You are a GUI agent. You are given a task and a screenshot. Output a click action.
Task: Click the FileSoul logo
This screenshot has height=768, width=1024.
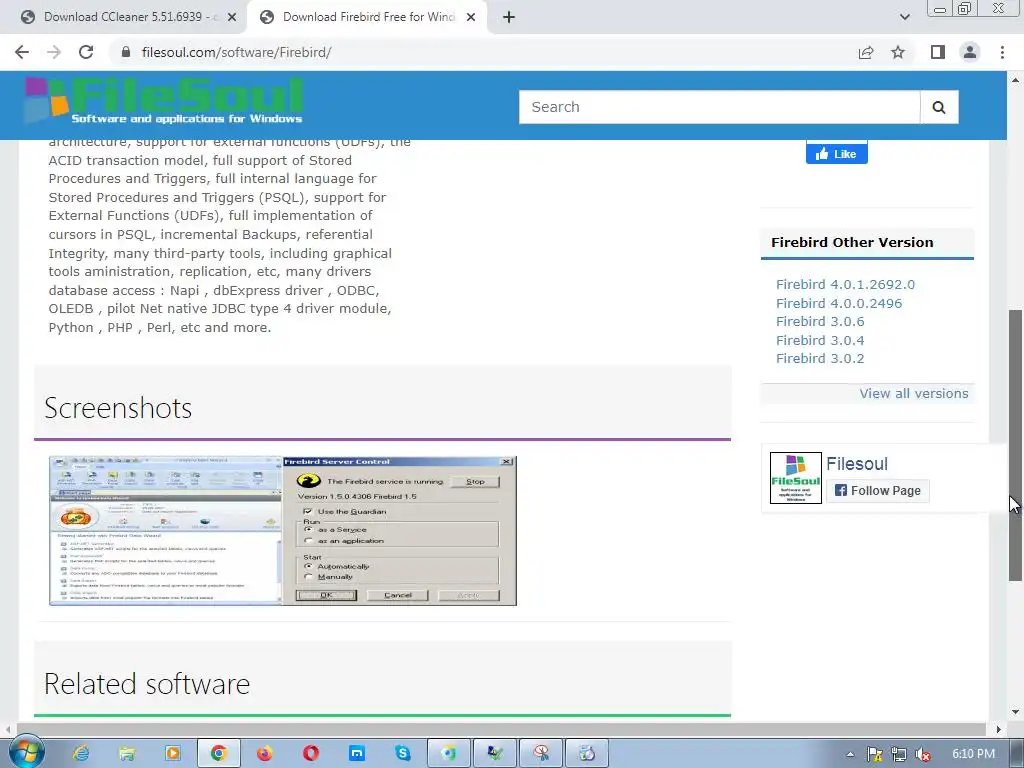coord(164,101)
